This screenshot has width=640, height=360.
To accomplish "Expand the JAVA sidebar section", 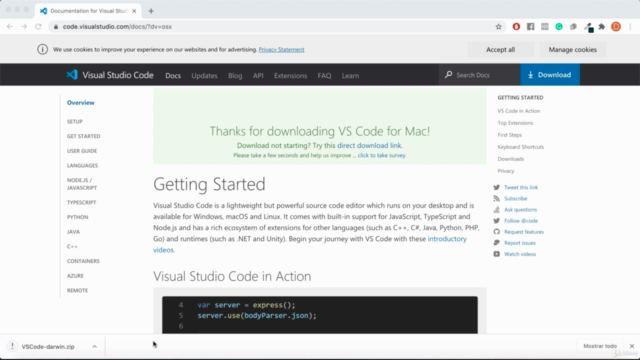I will (73, 232).
